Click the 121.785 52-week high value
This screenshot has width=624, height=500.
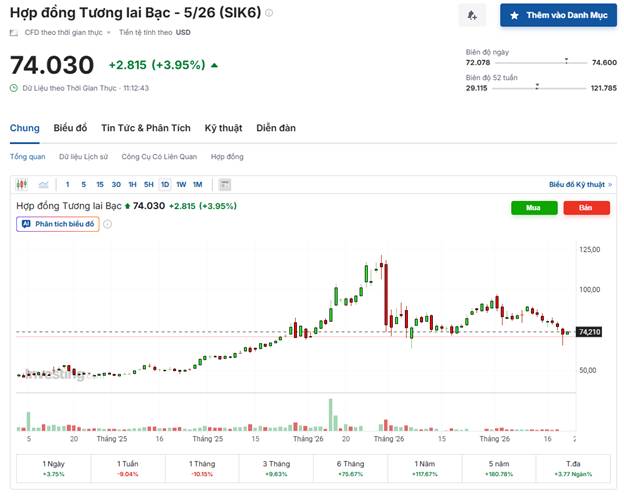point(603,88)
